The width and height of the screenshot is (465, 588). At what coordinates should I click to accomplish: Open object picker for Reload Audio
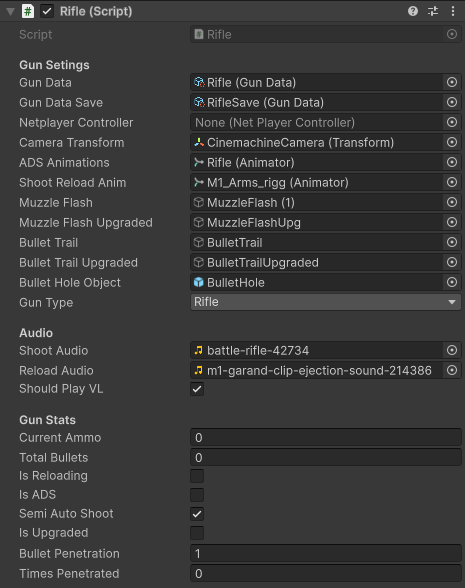[452, 370]
